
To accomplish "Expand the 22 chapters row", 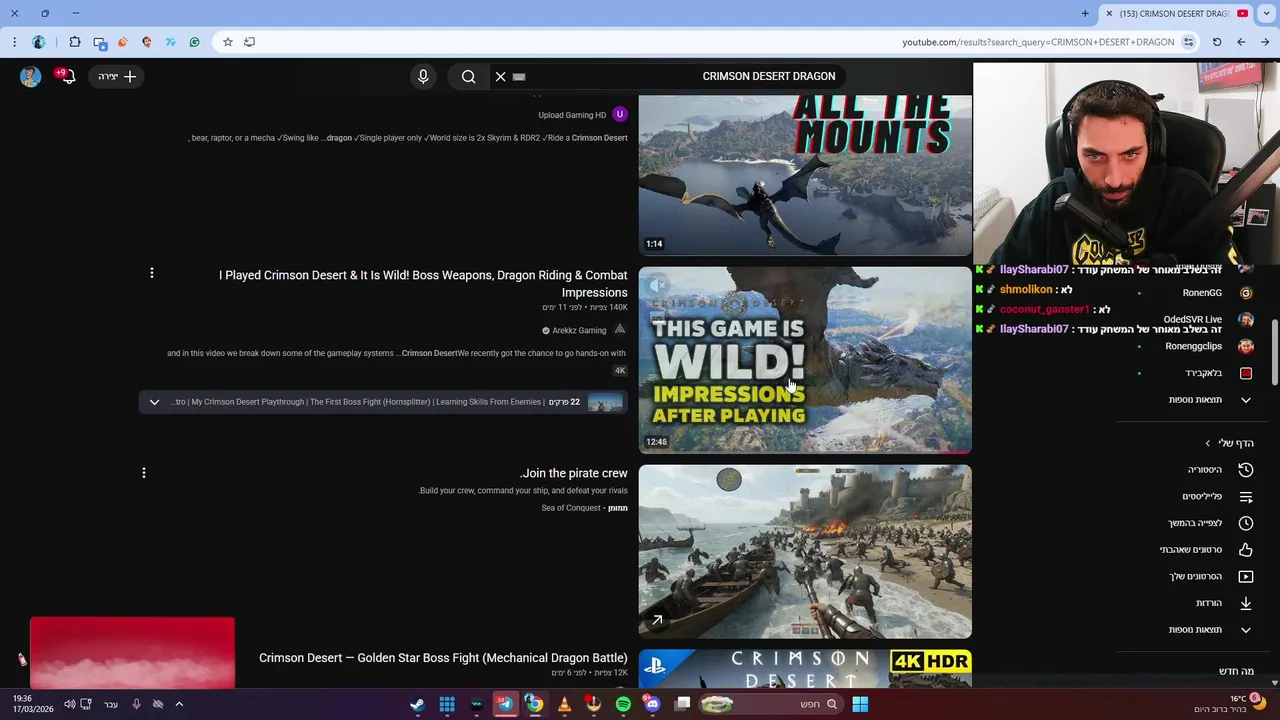I will point(381,402).
